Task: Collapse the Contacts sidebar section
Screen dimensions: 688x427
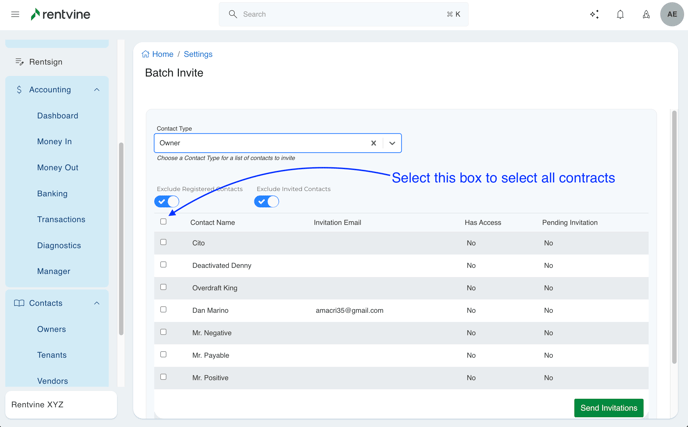Action: (97, 303)
